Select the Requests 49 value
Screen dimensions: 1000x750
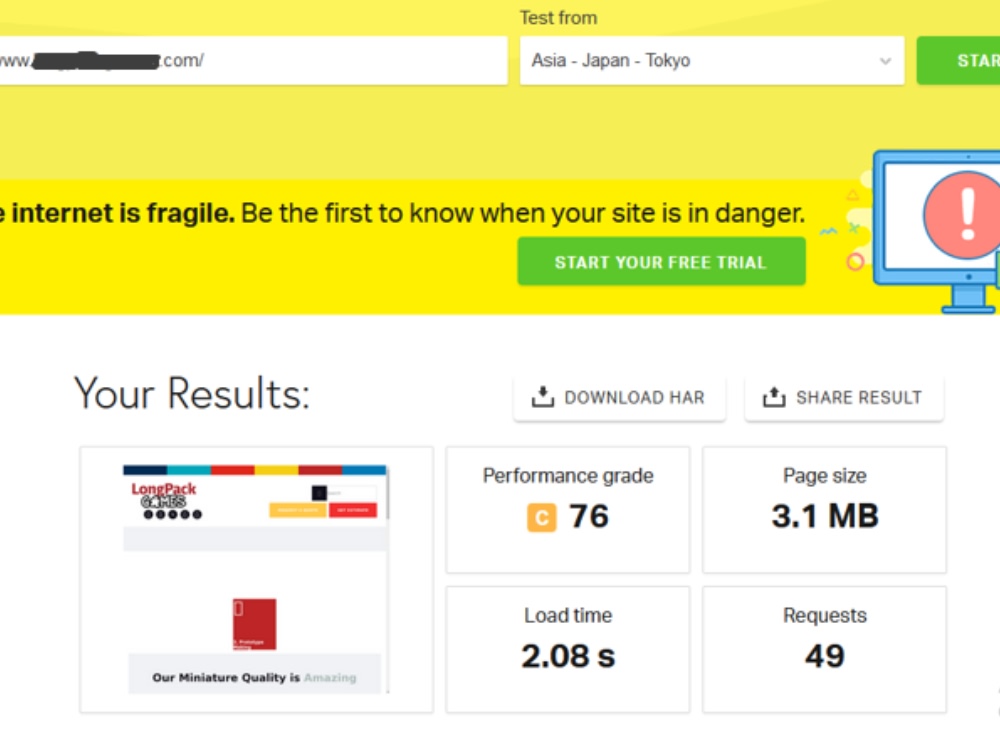[825, 656]
